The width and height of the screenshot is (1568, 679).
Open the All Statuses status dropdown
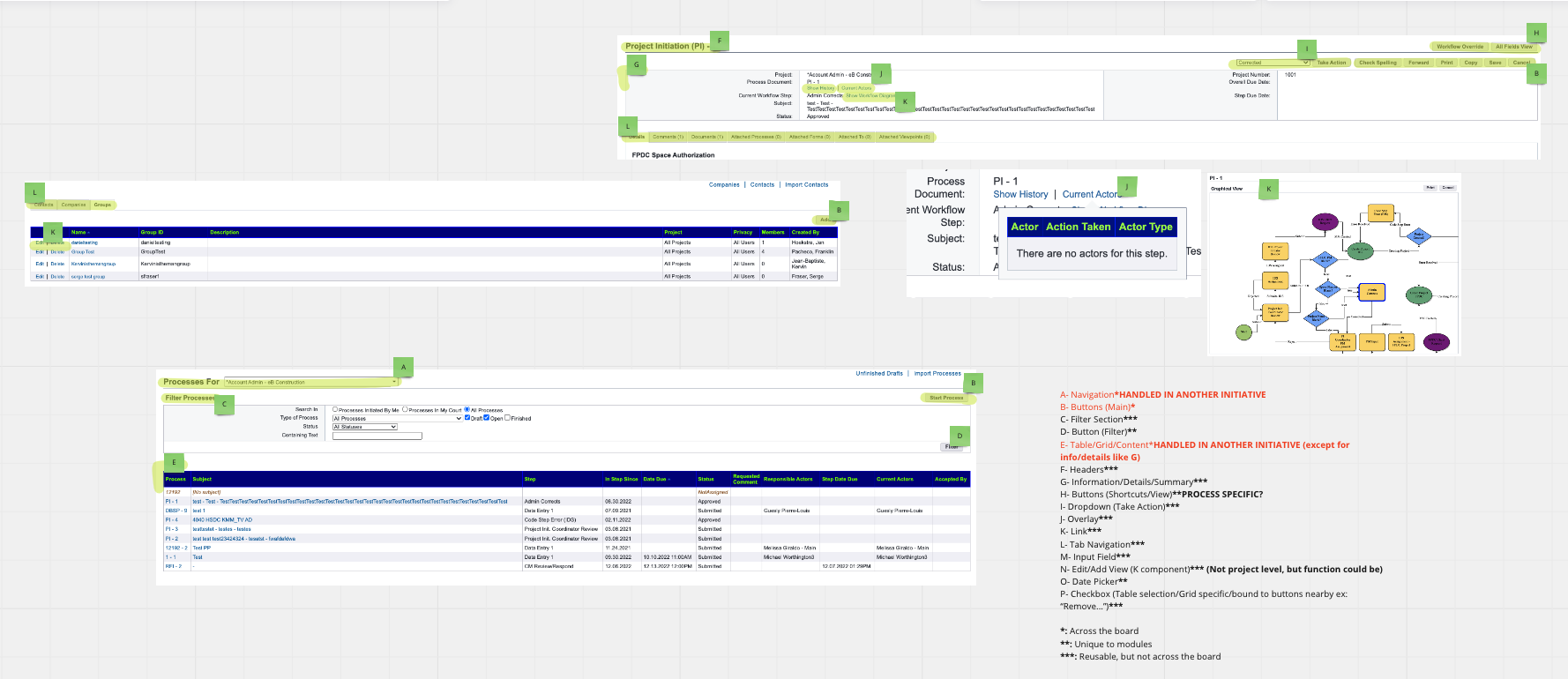click(365, 427)
